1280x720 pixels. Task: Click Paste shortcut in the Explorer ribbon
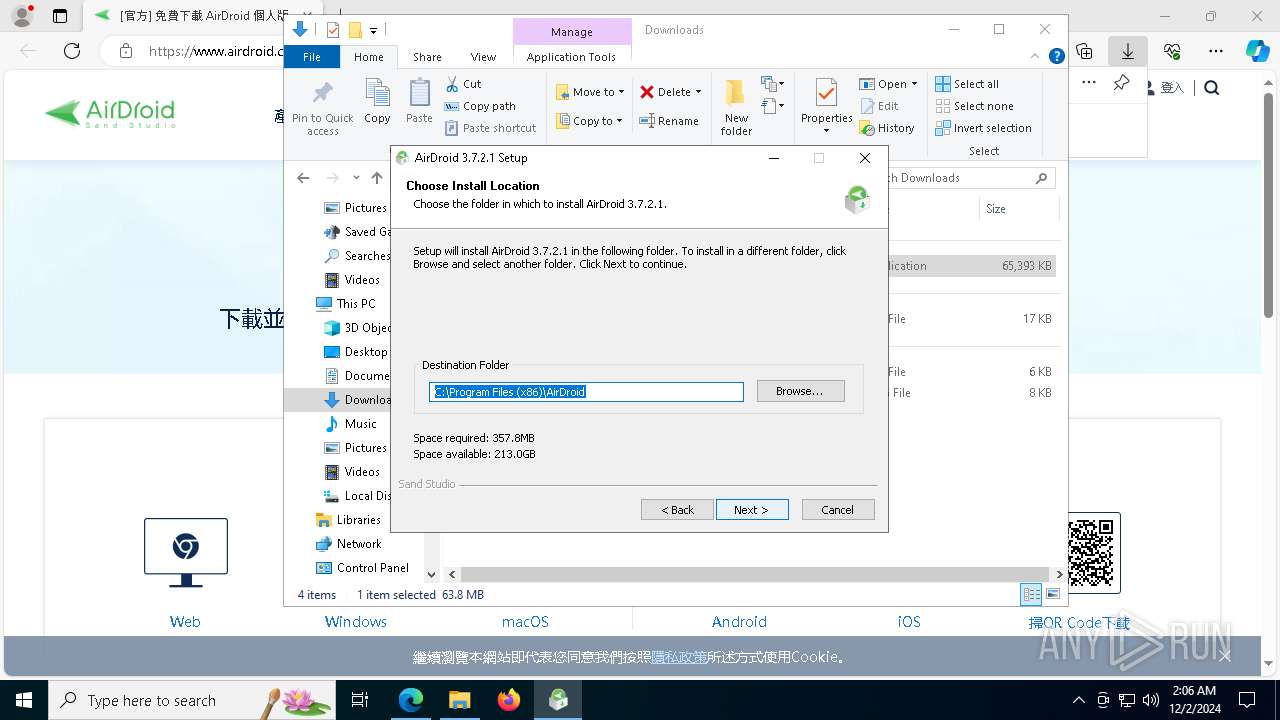[490, 128]
